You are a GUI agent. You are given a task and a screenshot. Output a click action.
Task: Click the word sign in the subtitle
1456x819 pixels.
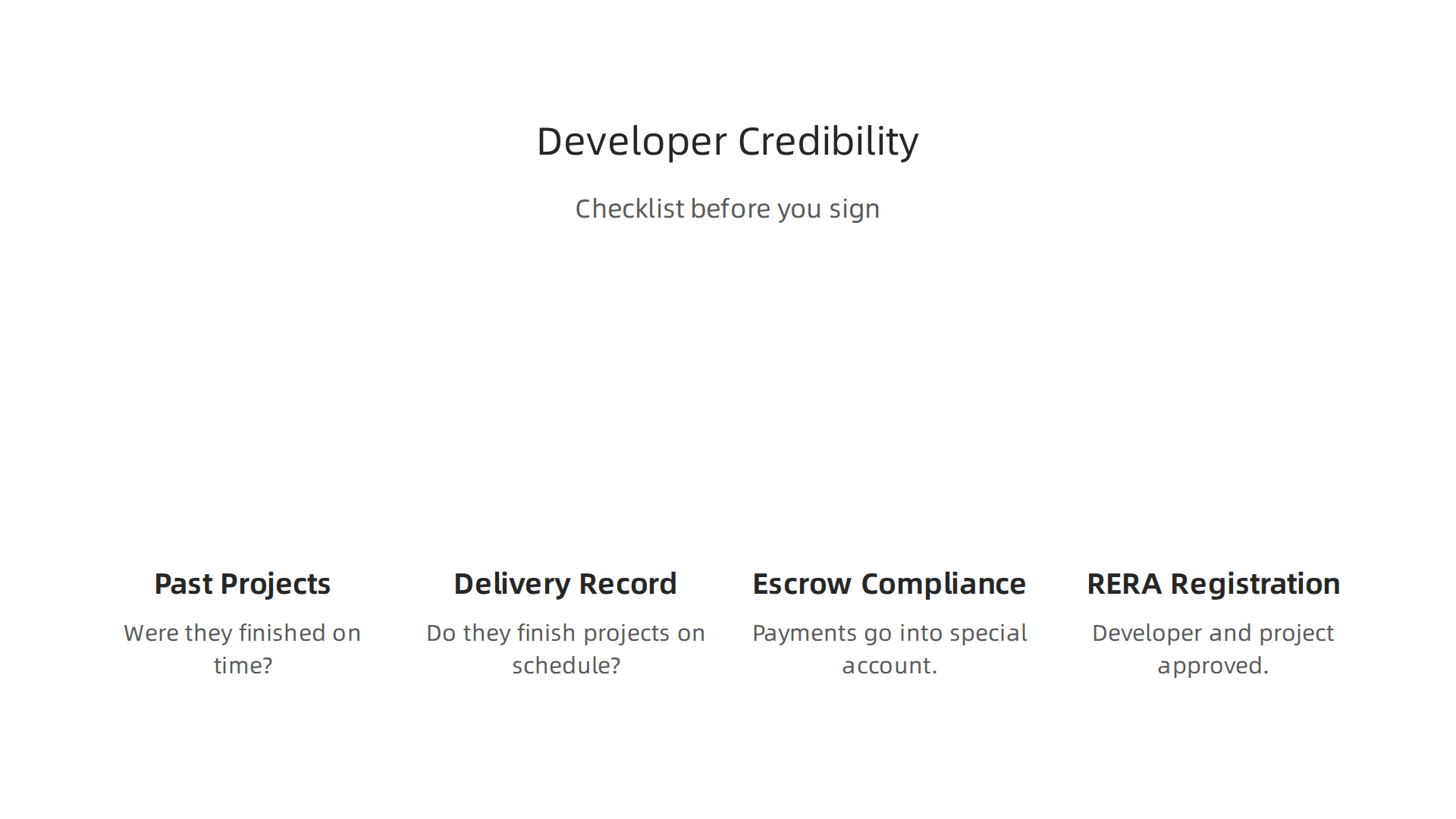pos(855,210)
